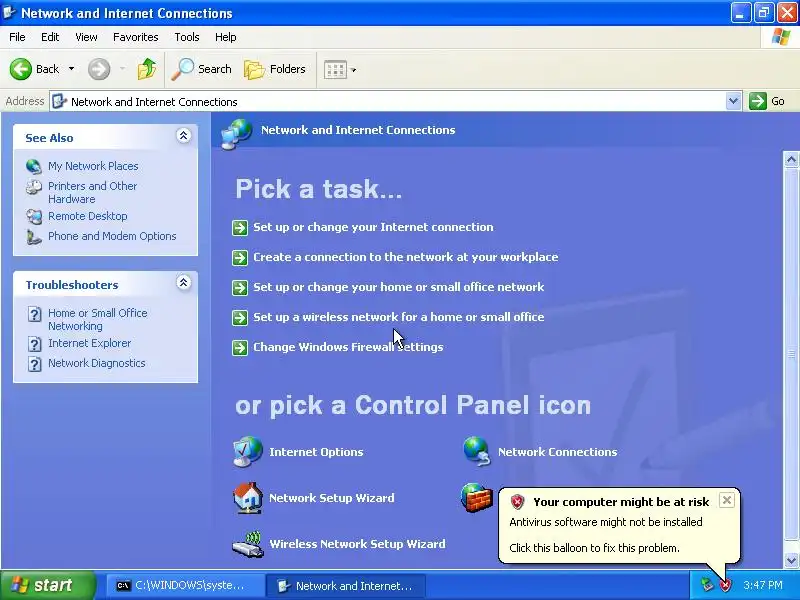Viewport: 800px width, 600px height.
Task: Close the security warning balloon
Action: point(727,500)
